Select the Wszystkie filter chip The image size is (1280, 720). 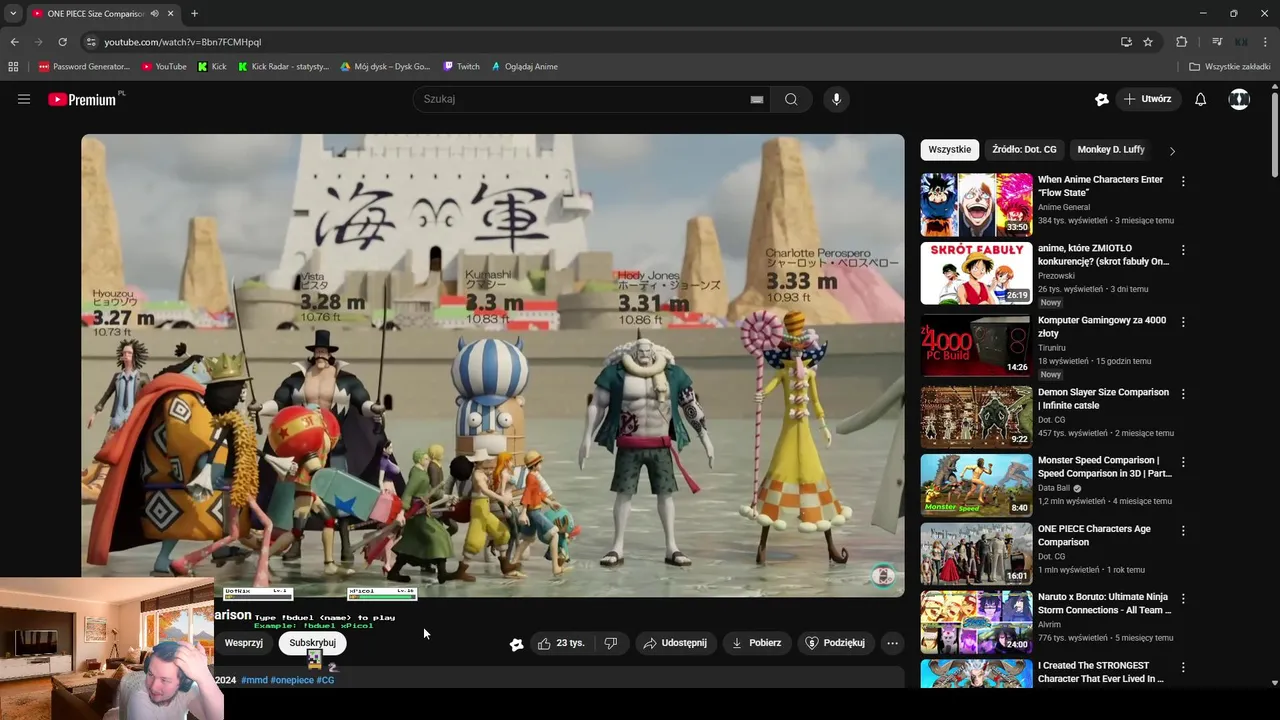(x=949, y=149)
